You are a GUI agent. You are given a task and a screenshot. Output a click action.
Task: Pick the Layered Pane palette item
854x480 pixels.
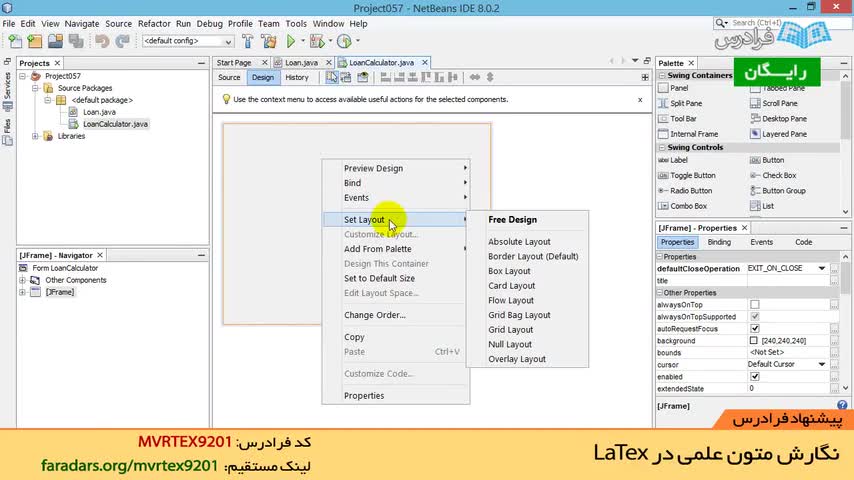point(778,133)
